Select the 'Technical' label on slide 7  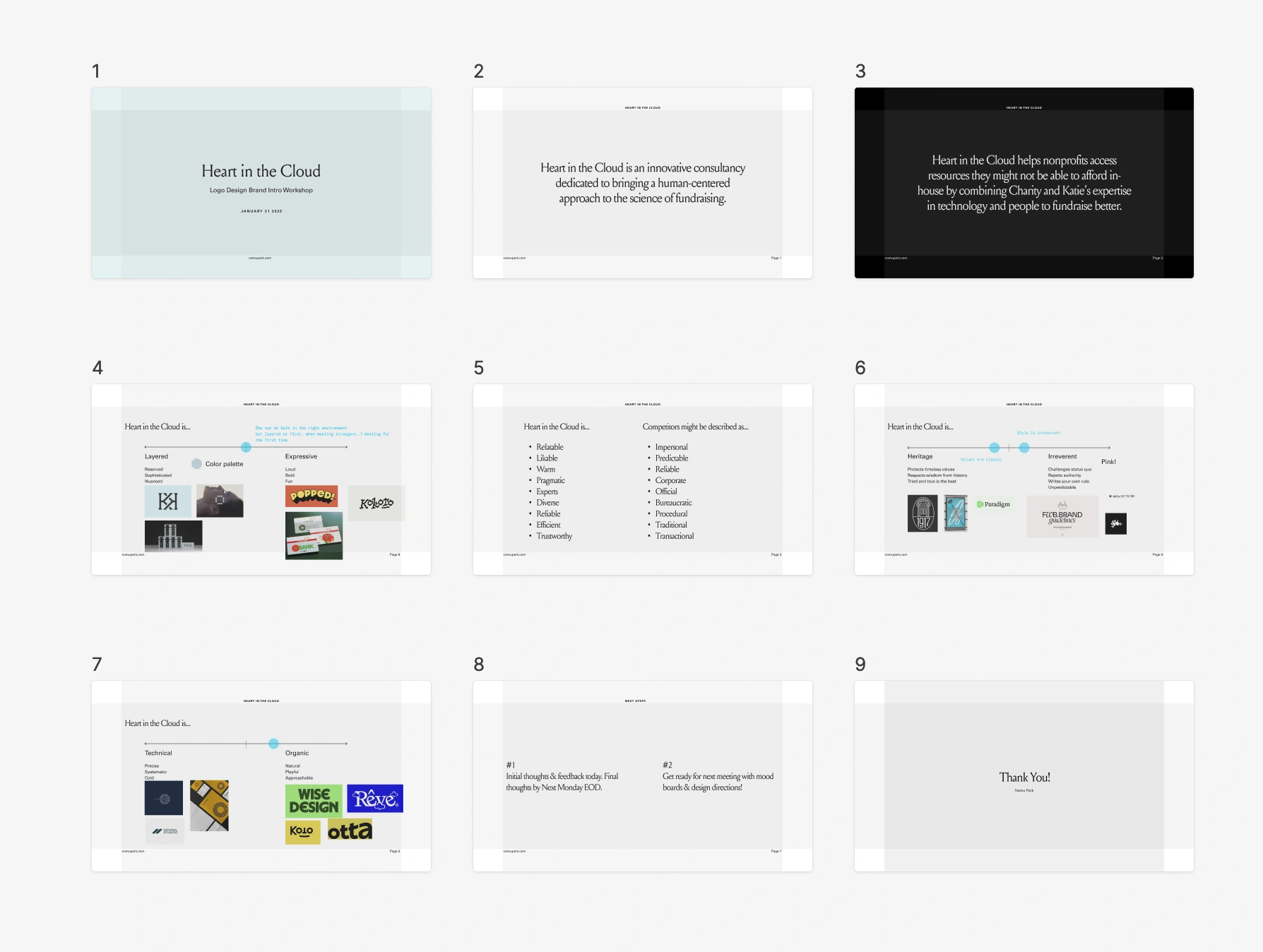point(158,753)
